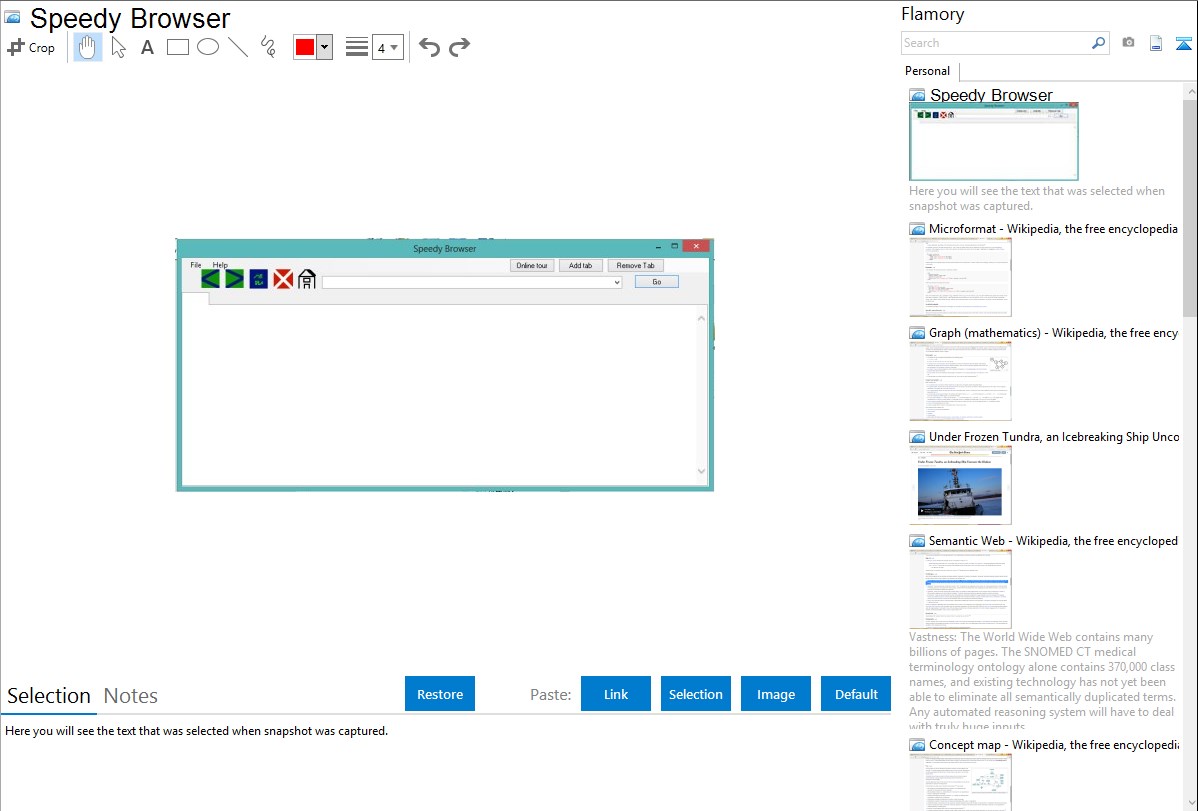Click the blue refresh icon in Speedy Browser
Viewport: 1198px width, 811px height.
click(x=258, y=279)
